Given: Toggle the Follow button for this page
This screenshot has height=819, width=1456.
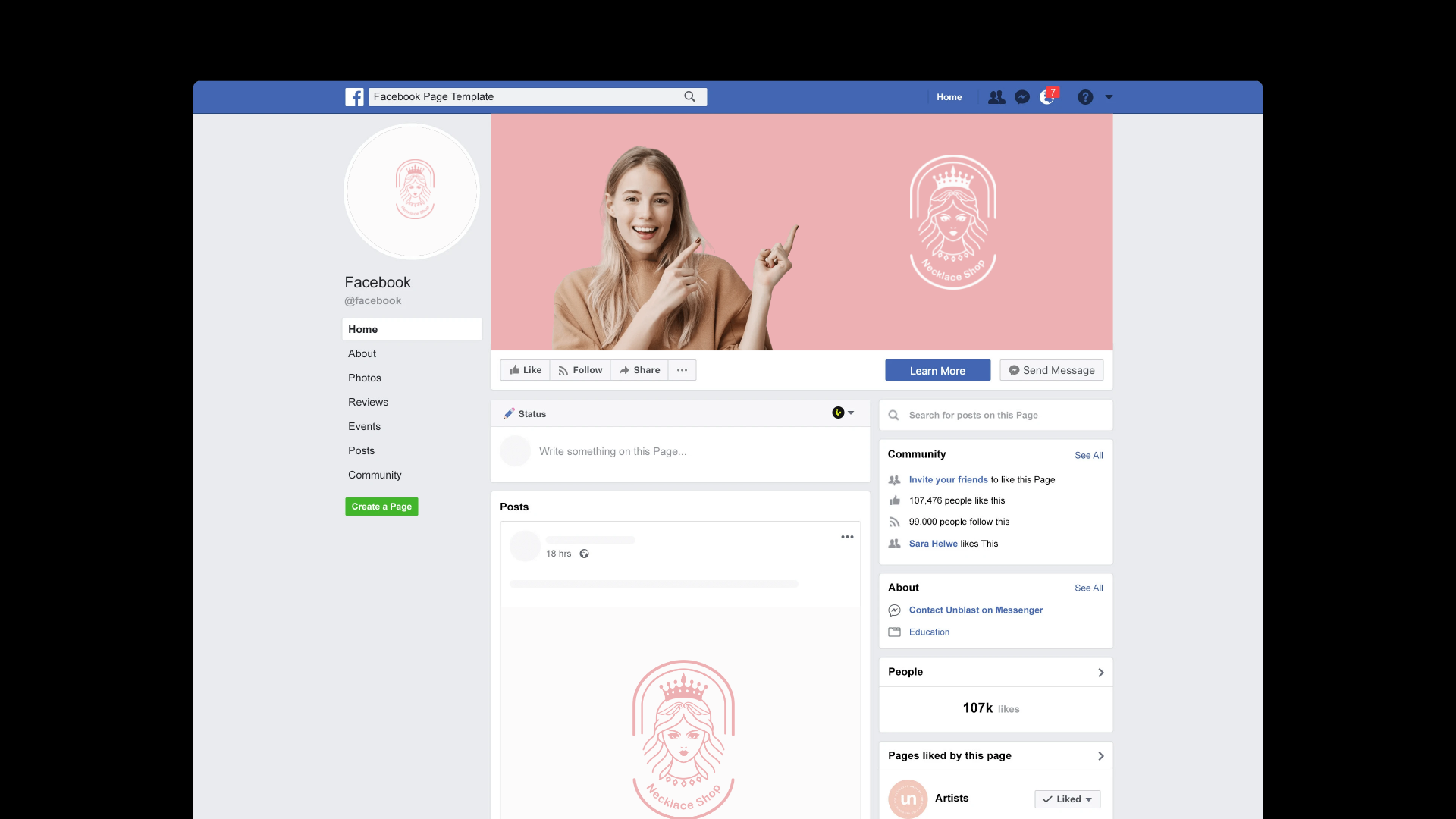Looking at the screenshot, I should (582, 370).
